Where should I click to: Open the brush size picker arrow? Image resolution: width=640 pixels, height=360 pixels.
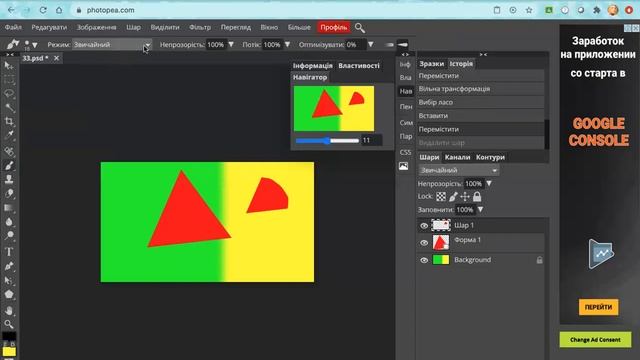35,45
